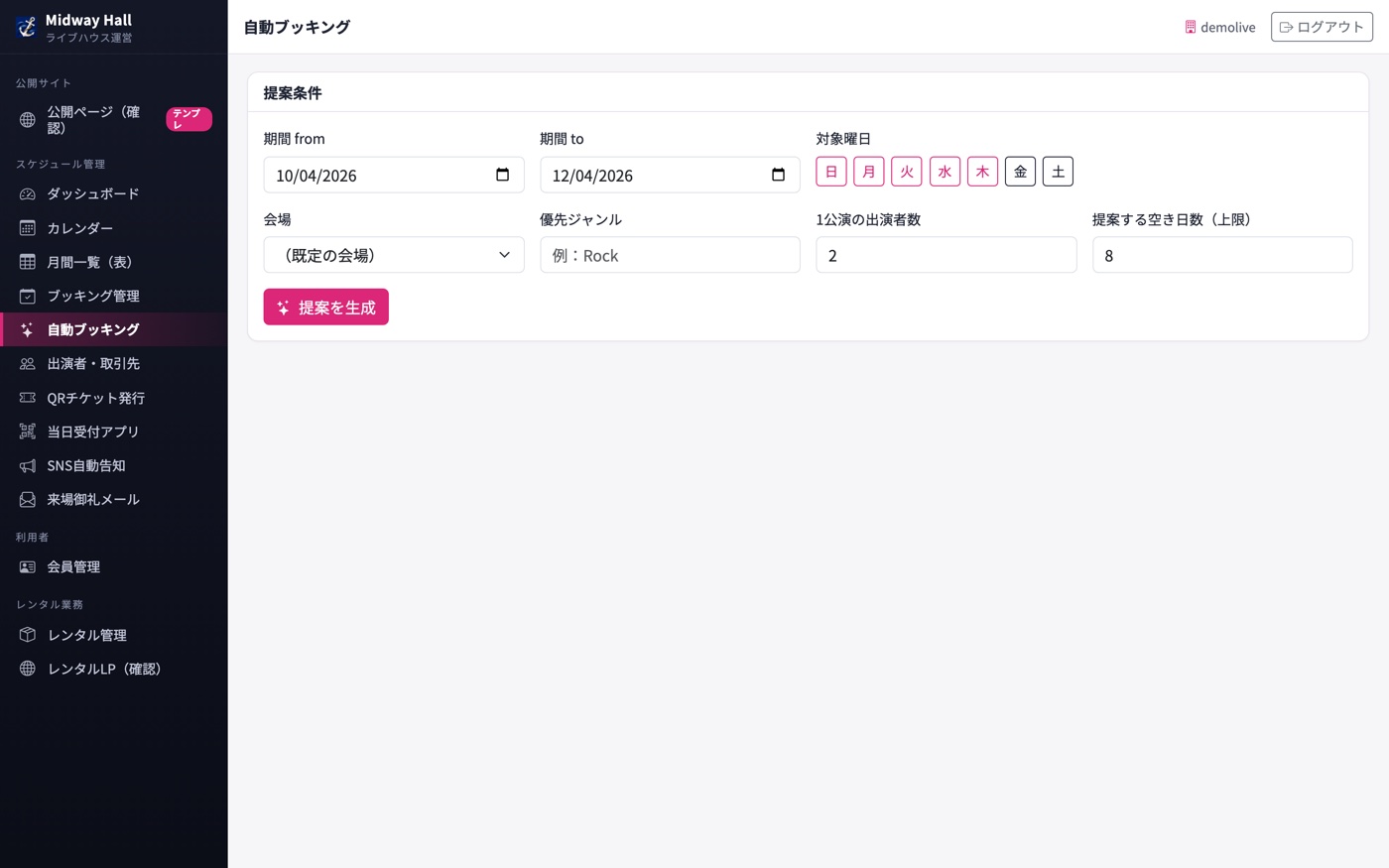The image size is (1389, 868).
Task: Click the 月間一覧（表） table icon
Action: [x=28, y=262]
